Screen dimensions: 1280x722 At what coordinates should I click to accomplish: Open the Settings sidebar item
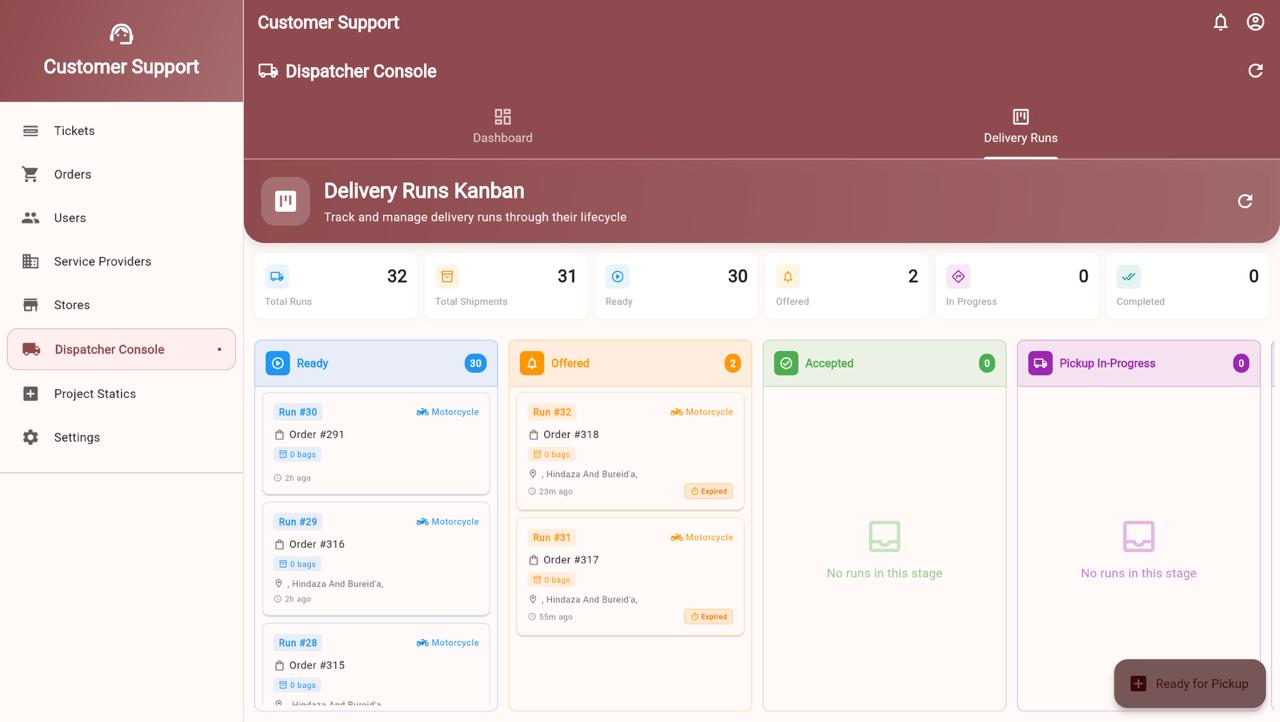click(x=77, y=437)
